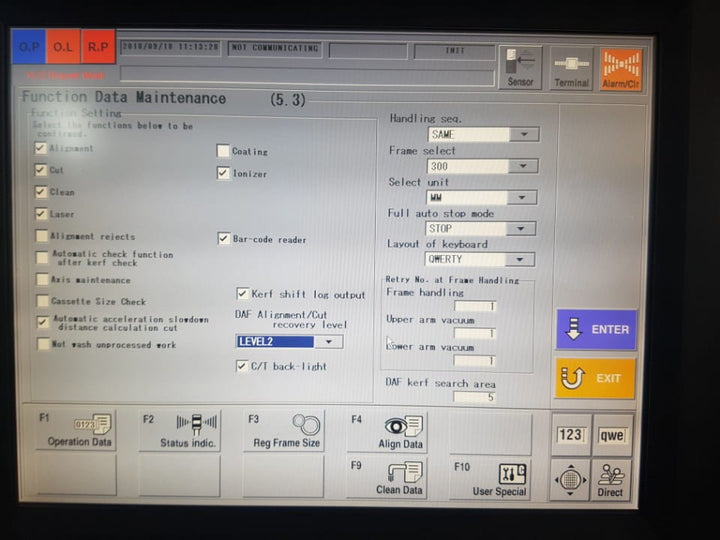The width and height of the screenshot is (720, 540).
Task: Open the Sensor status icon
Action: point(520,68)
